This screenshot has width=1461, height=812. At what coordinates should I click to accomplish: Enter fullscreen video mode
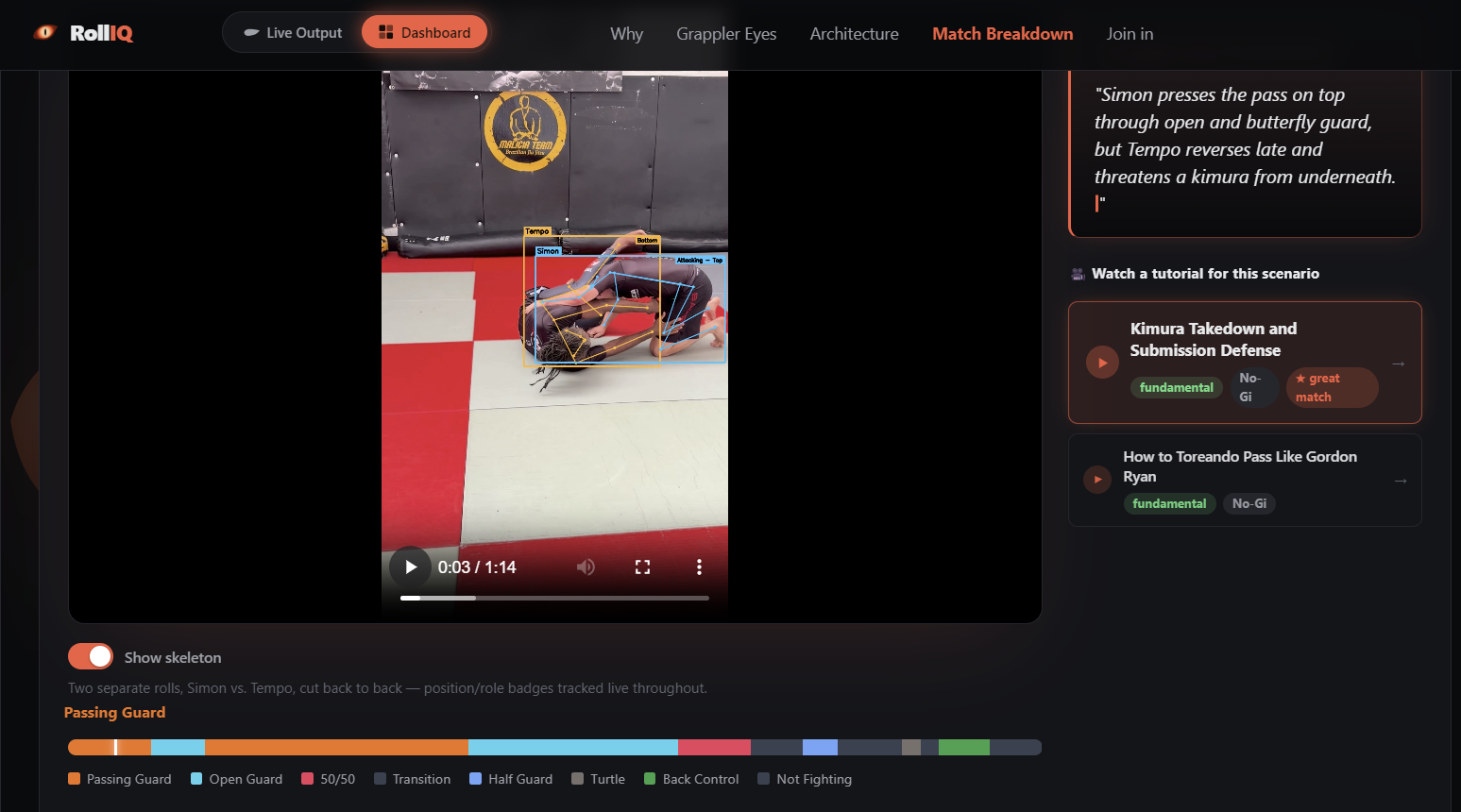(642, 567)
